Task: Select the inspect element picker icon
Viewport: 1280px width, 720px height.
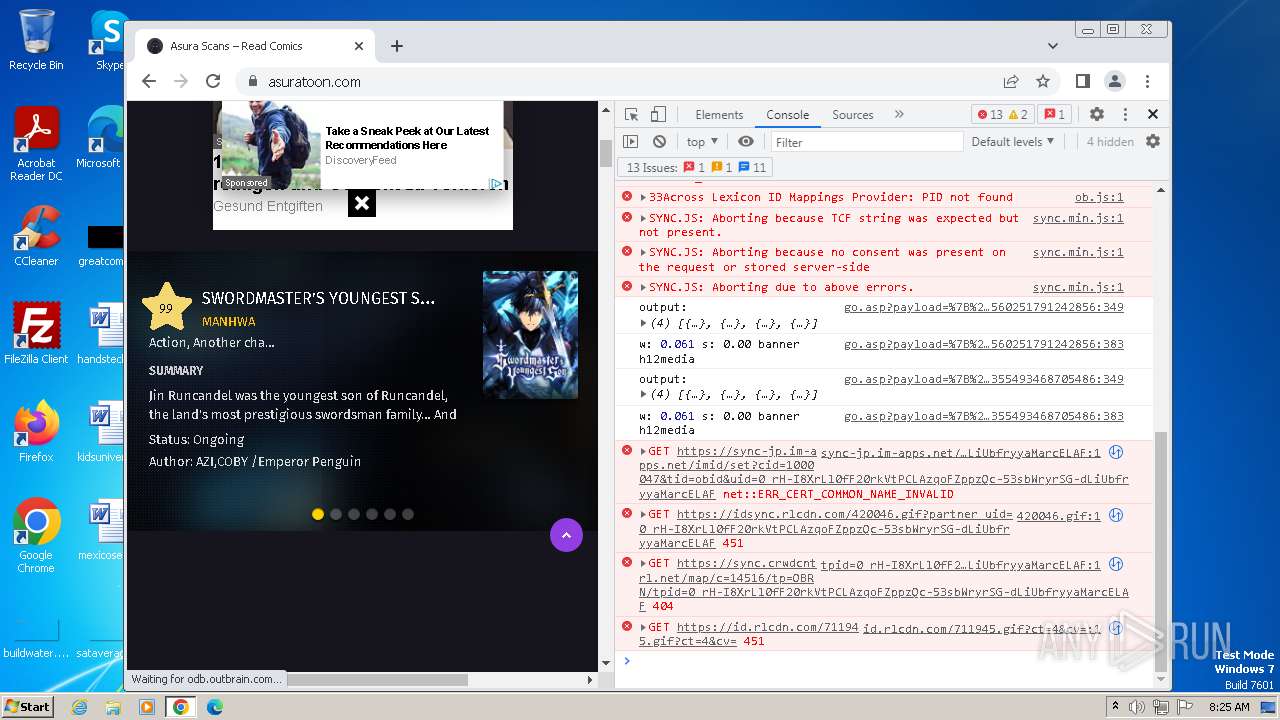Action: click(631, 114)
